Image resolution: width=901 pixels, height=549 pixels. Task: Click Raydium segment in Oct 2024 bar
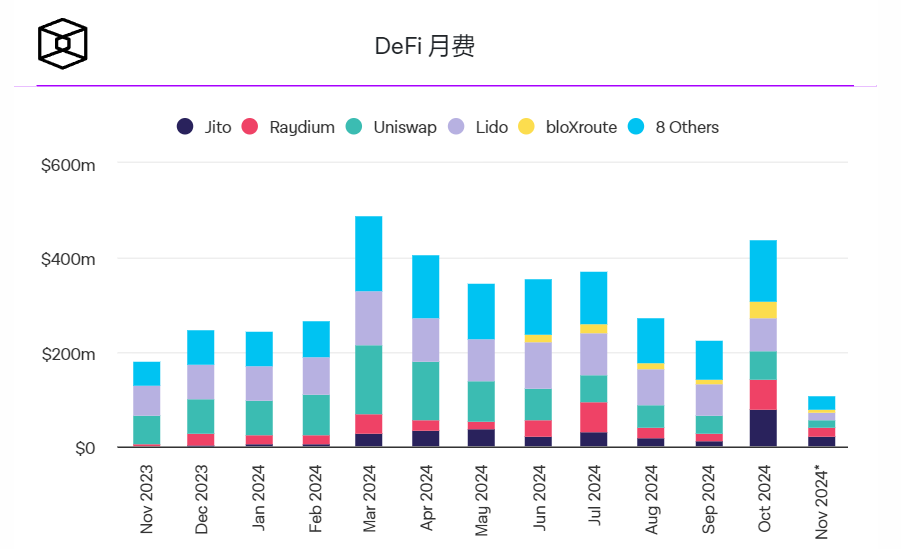[763, 395]
